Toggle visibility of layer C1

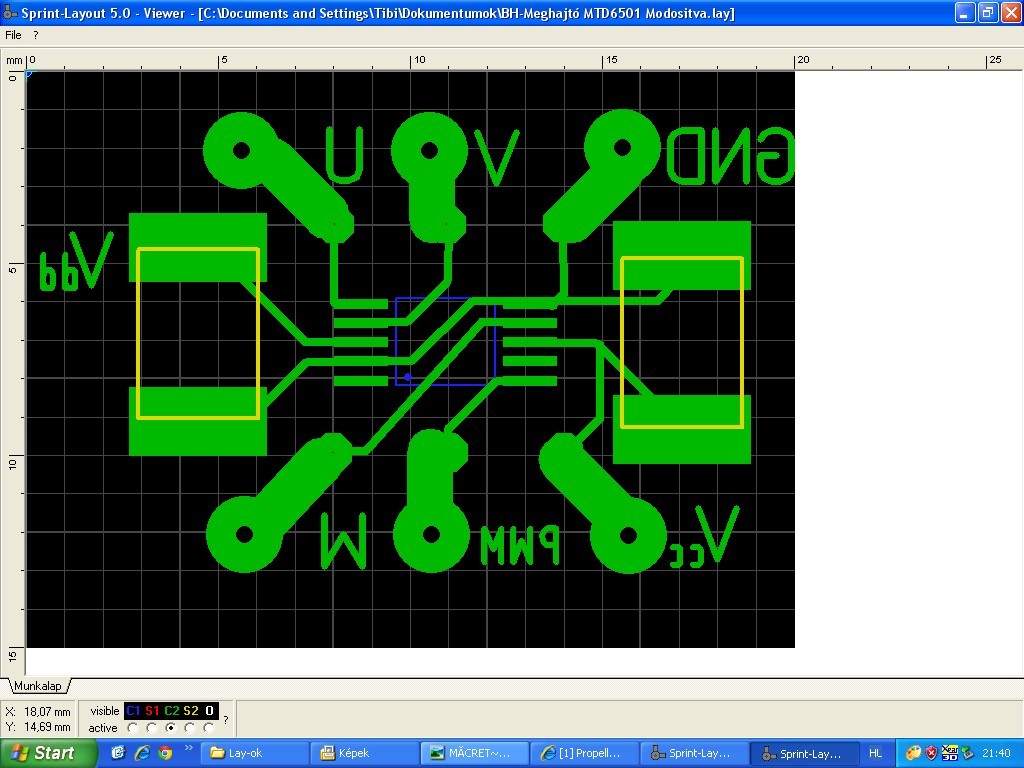133,711
